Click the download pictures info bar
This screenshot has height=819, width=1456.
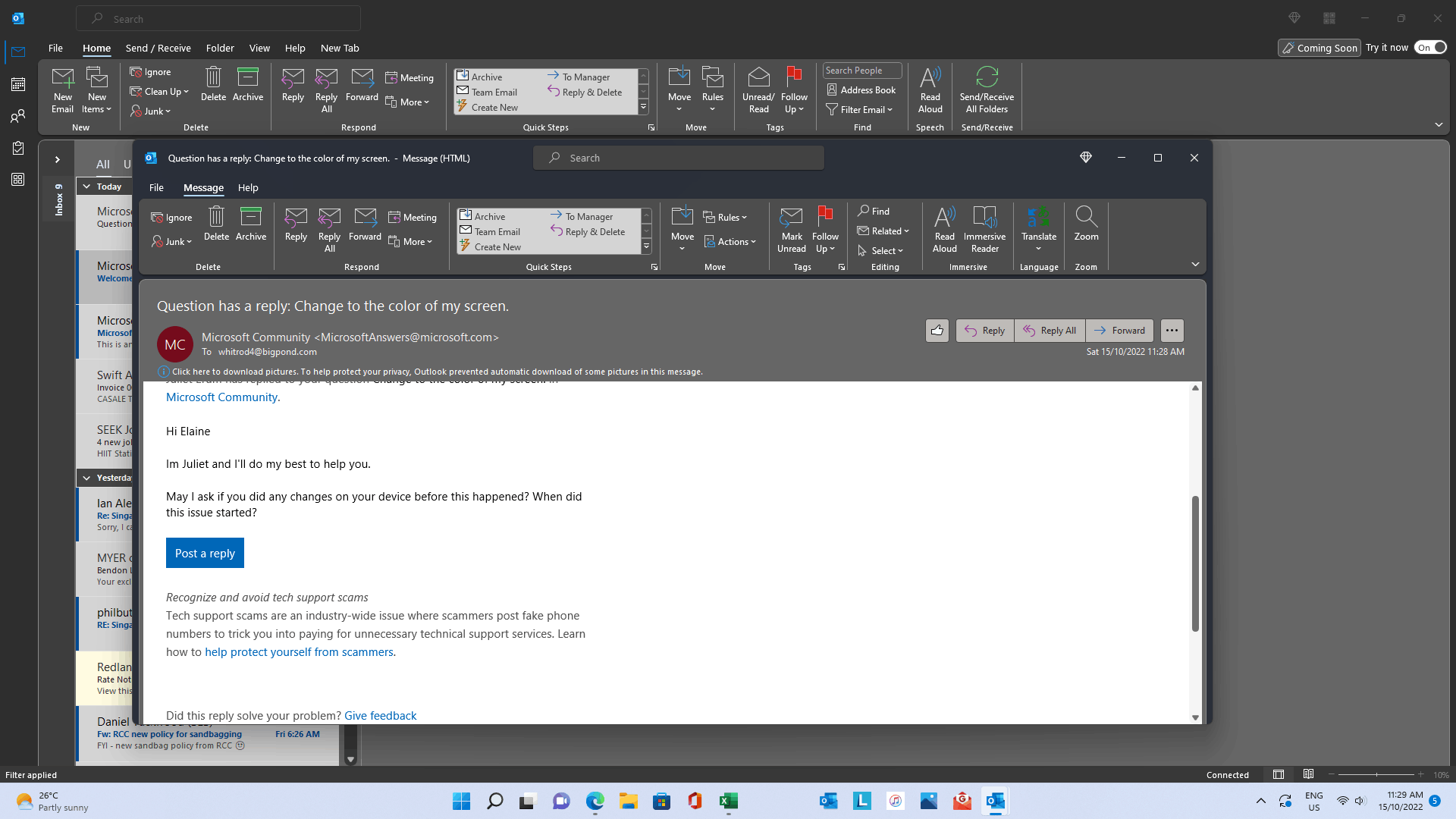tap(430, 372)
